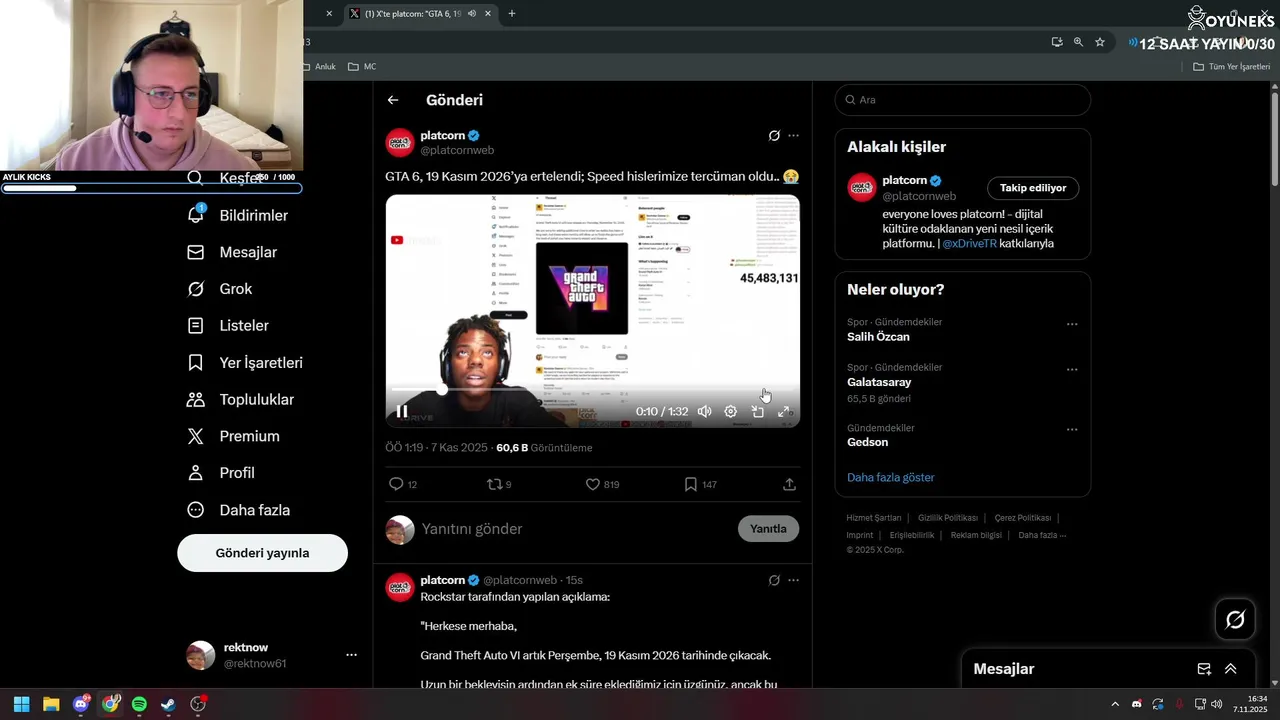Open Reklam bilgisi footer link
Viewport: 1280px width, 720px height.
point(976,535)
